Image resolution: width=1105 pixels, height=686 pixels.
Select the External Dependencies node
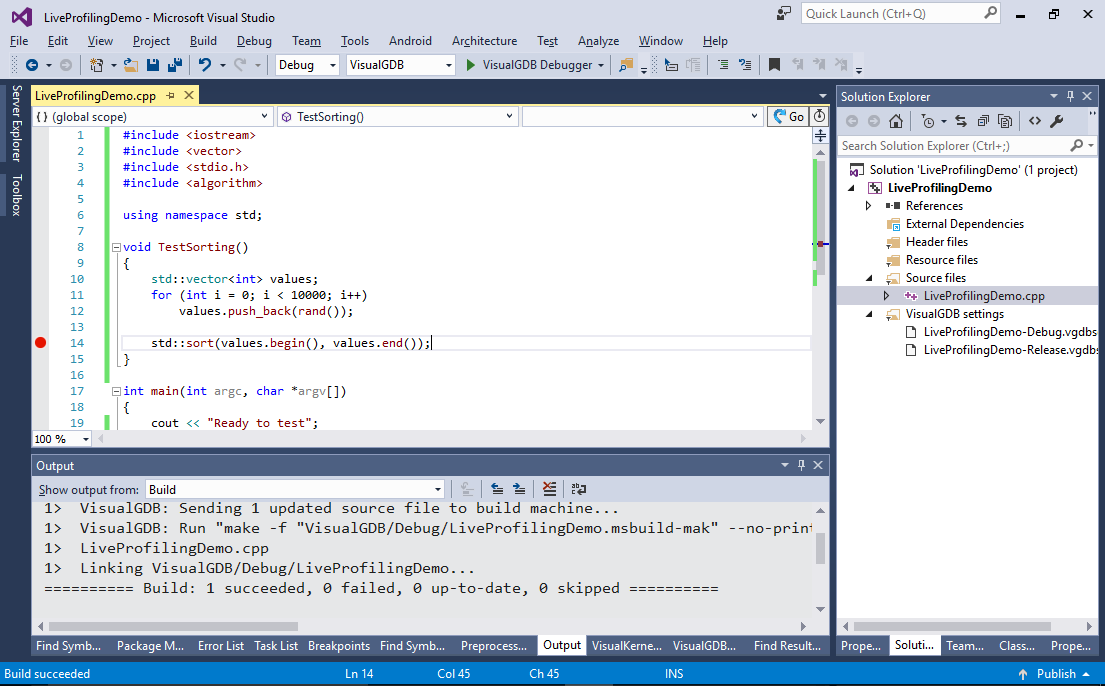964,224
